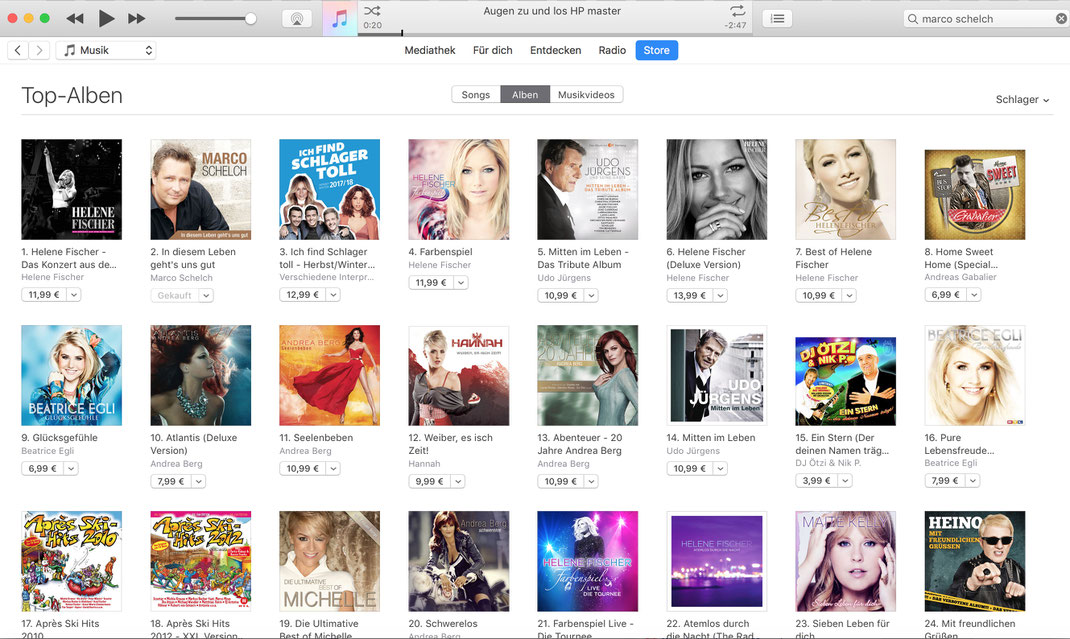Viewport: 1070px width, 639px height.
Task: Buy Farbenspiel album for 11,99 €
Action: point(431,283)
